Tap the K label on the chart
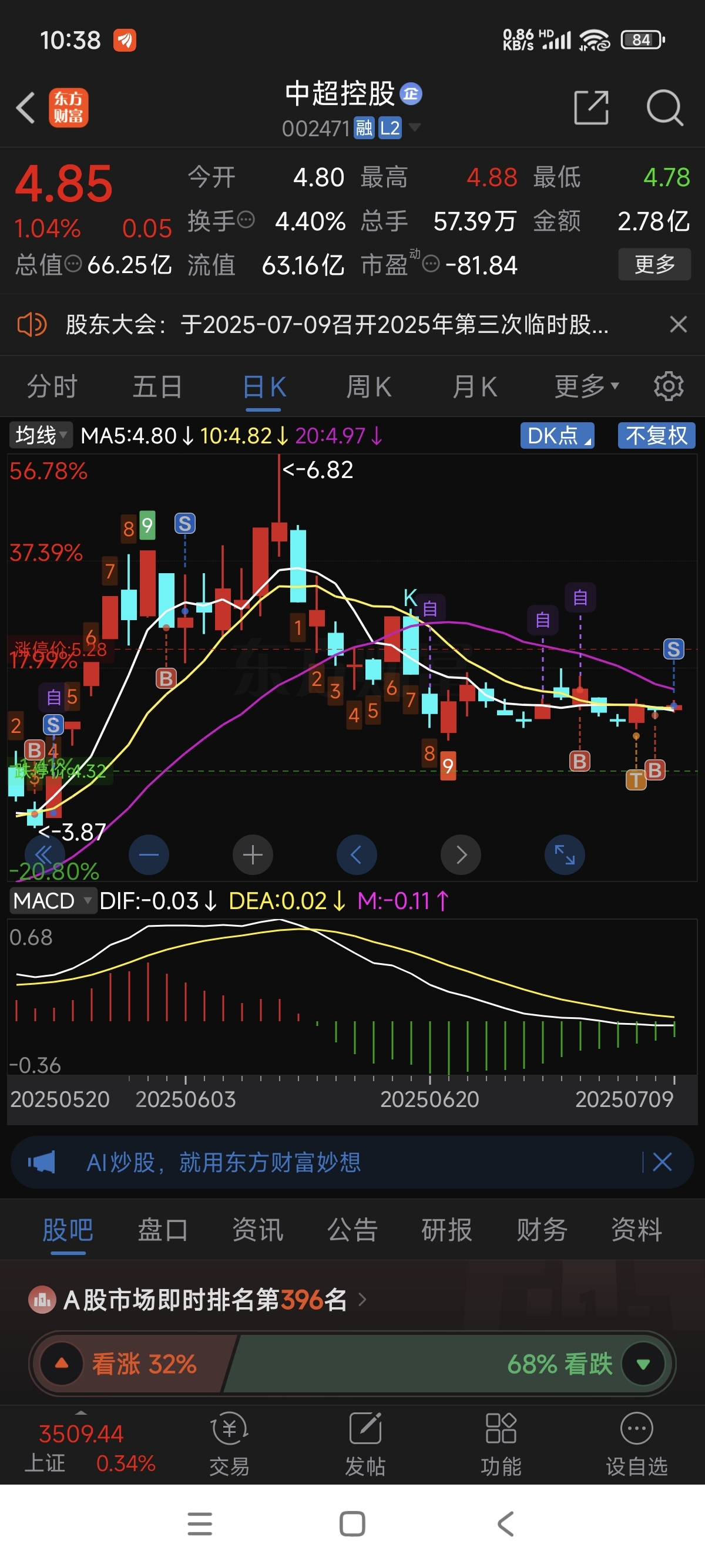Screen dimensions: 705x1568 (x=411, y=598)
